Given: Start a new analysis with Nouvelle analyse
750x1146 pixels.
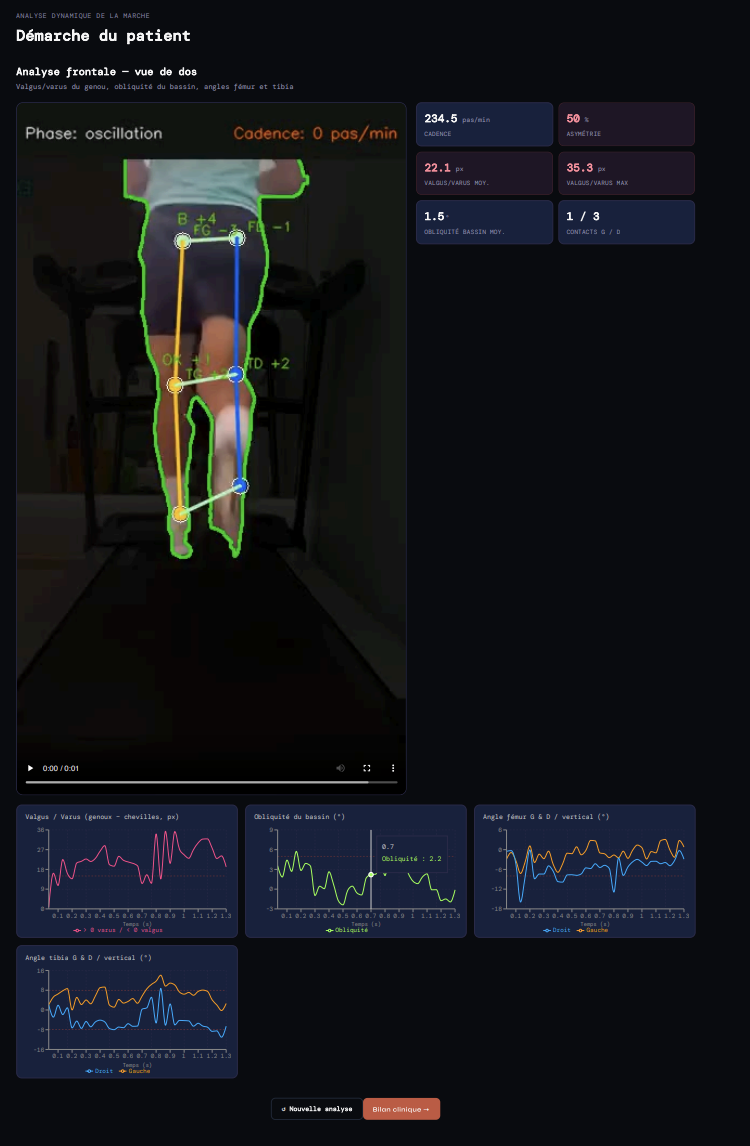Looking at the screenshot, I should click(x=317, y=1109).
